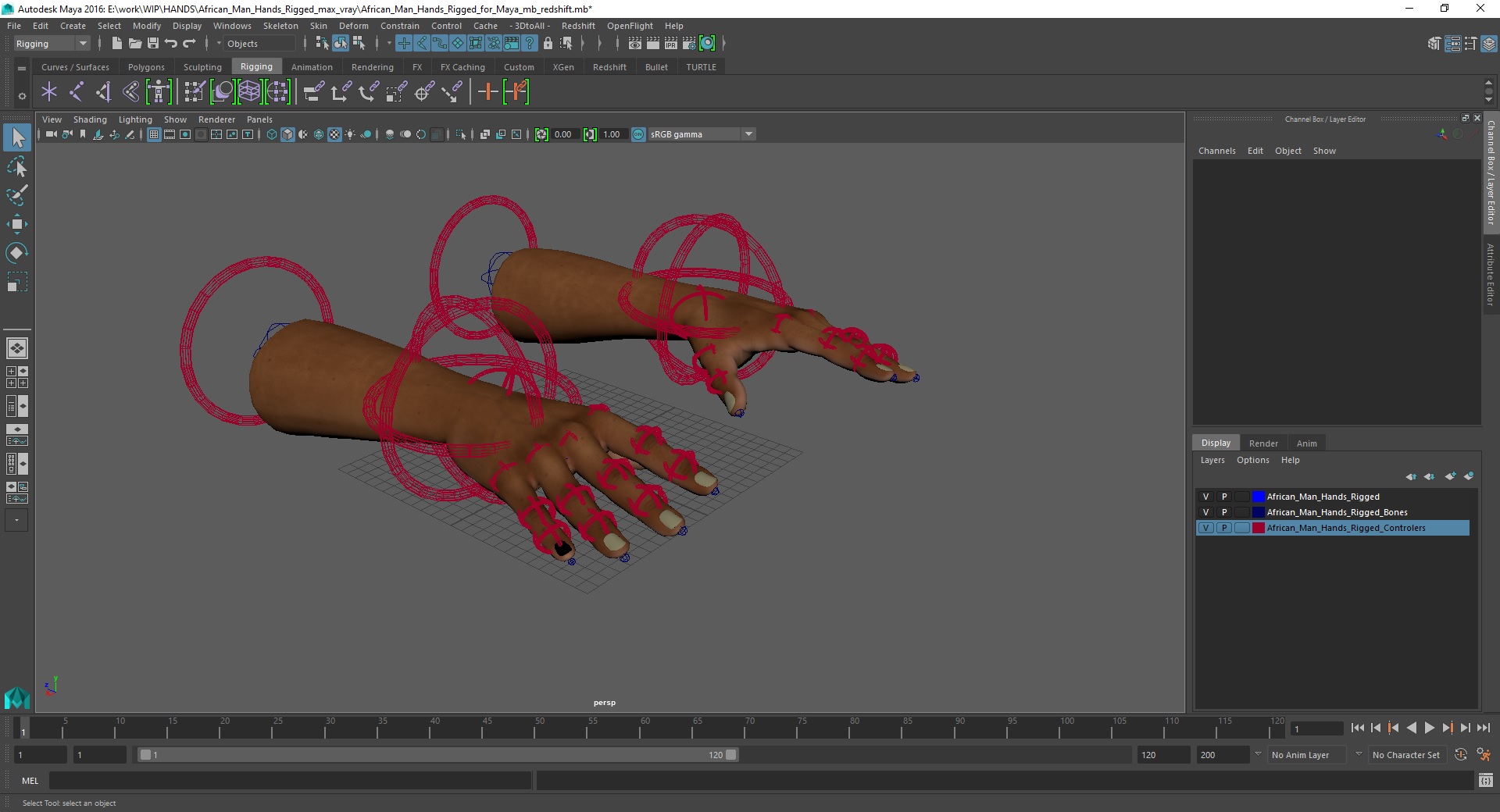1500x812 pixels.
Task: Open the Rigging menu set dropdown
Action: coord(52,44)
